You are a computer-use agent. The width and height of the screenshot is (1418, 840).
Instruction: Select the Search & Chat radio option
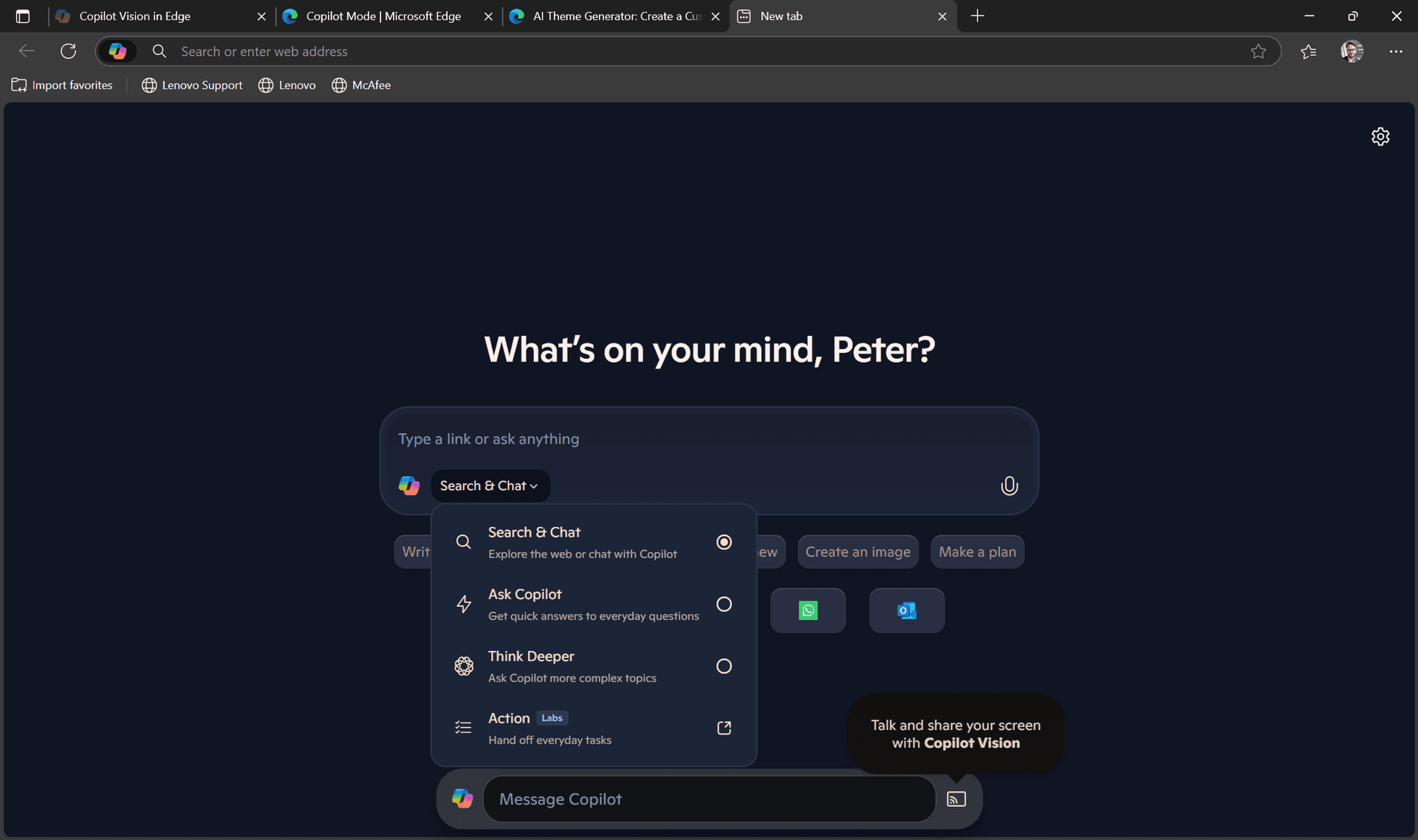click(x=724, y=542)
